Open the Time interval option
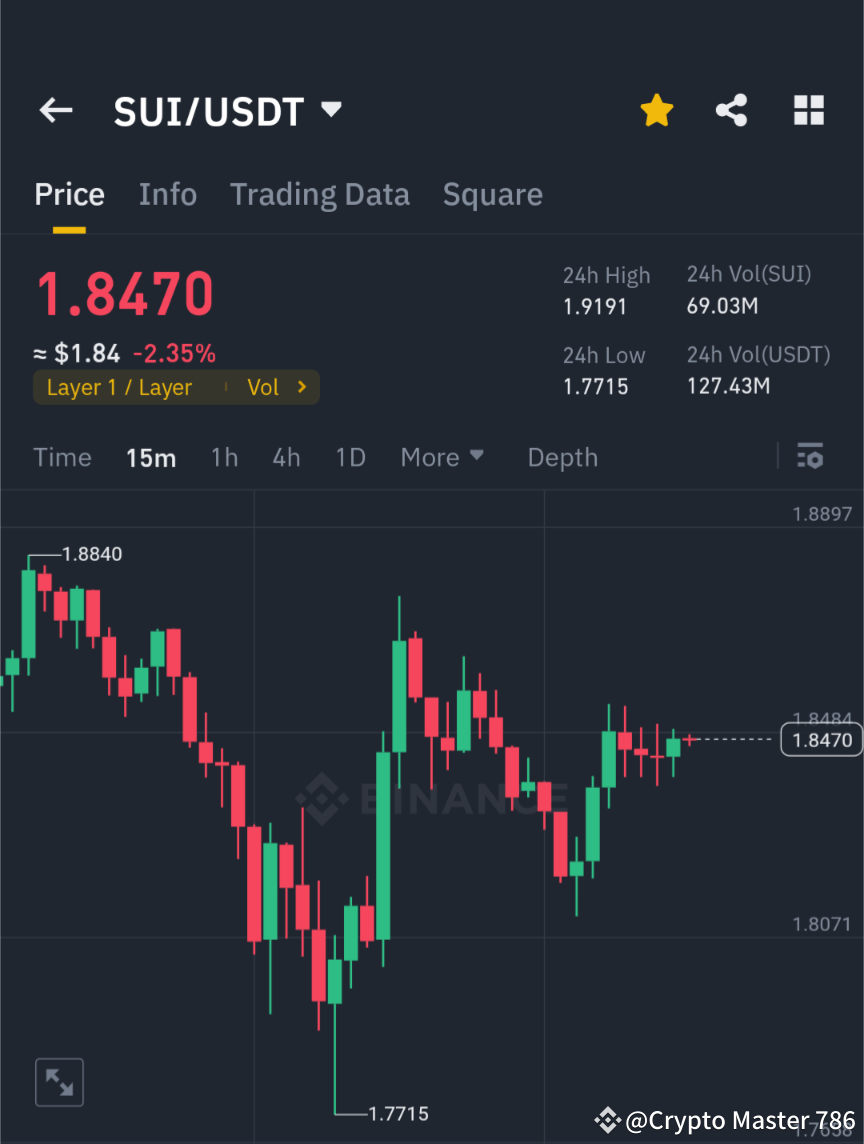864x1144 pixels. 62,457
